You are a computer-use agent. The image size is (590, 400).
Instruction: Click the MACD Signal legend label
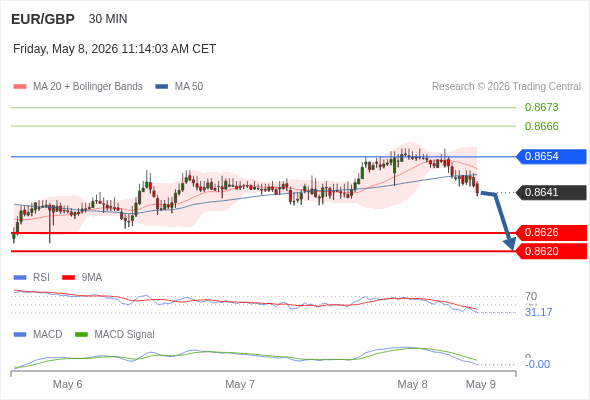point(125,335)
